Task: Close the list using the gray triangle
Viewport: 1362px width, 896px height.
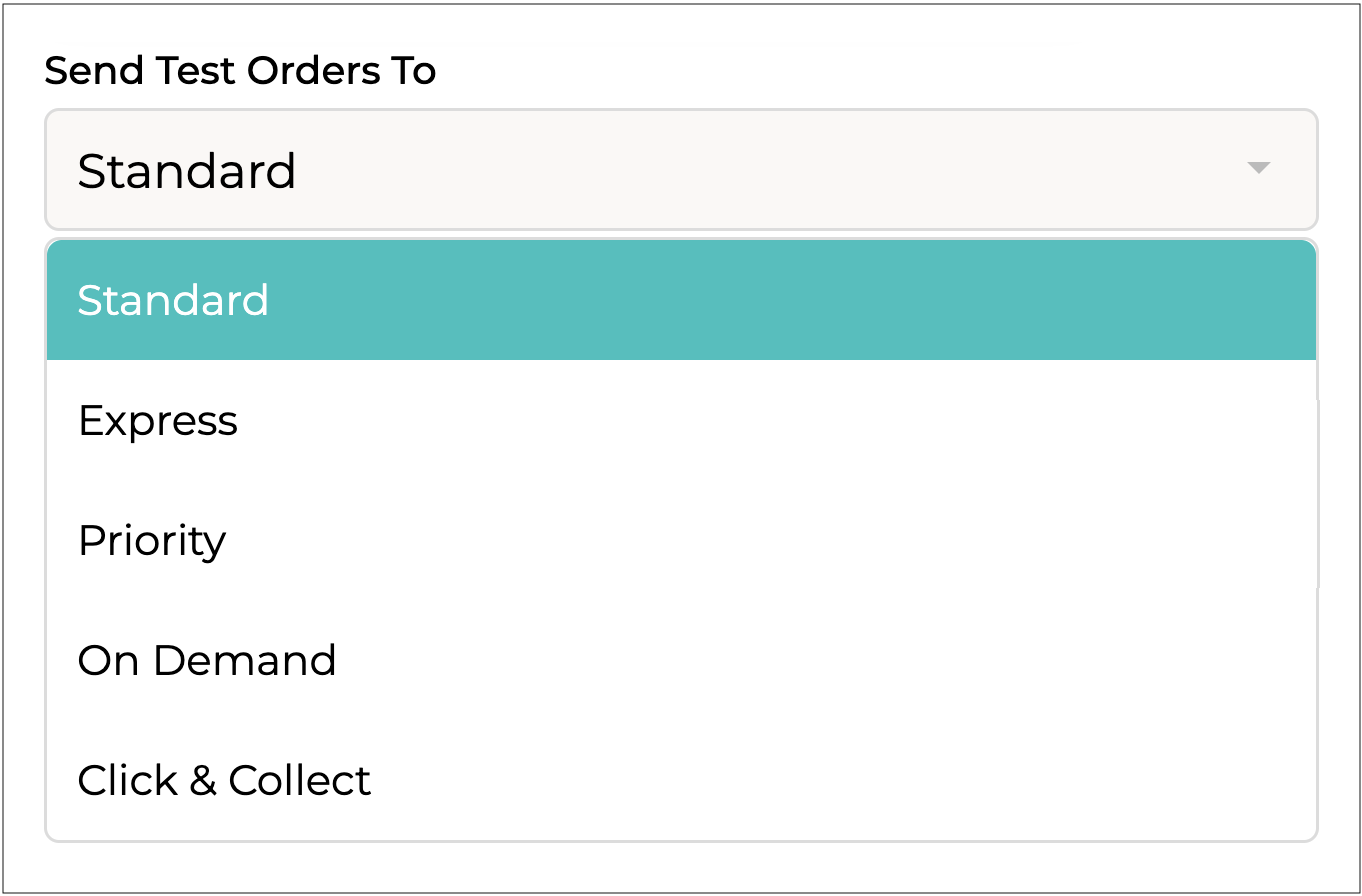Action: coord(1258,169)
